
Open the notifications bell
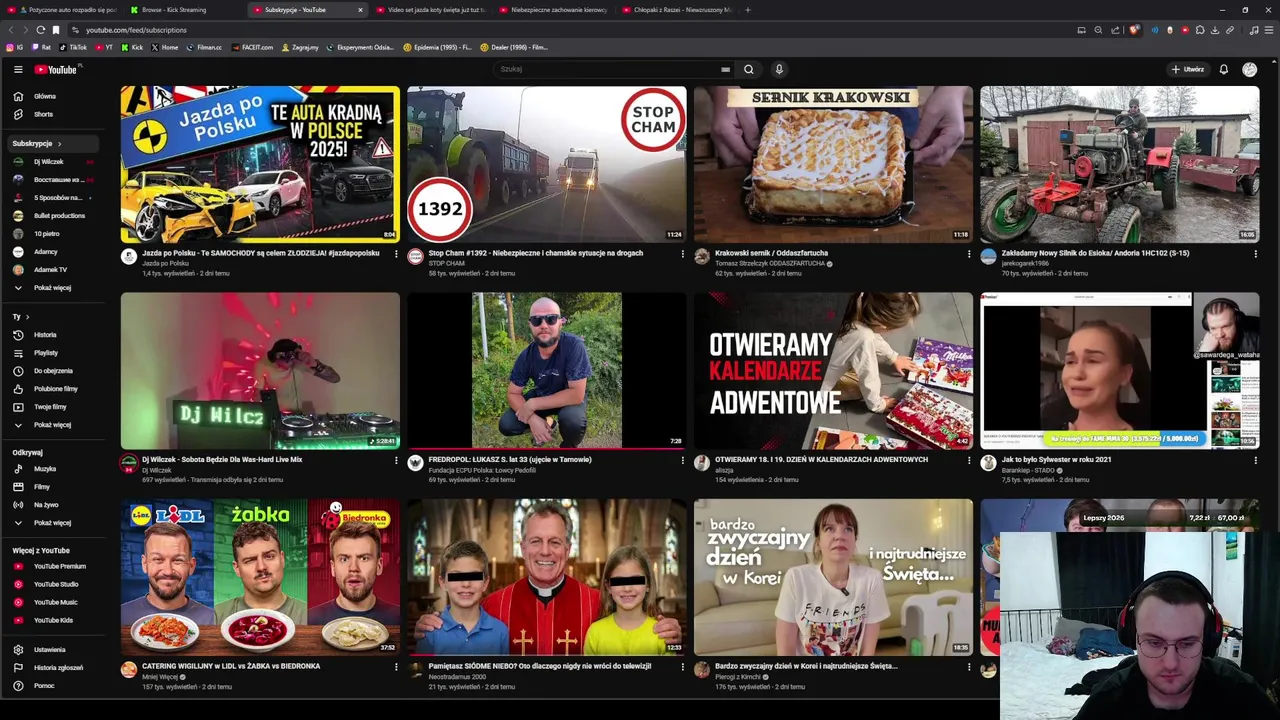[1223, 69]
